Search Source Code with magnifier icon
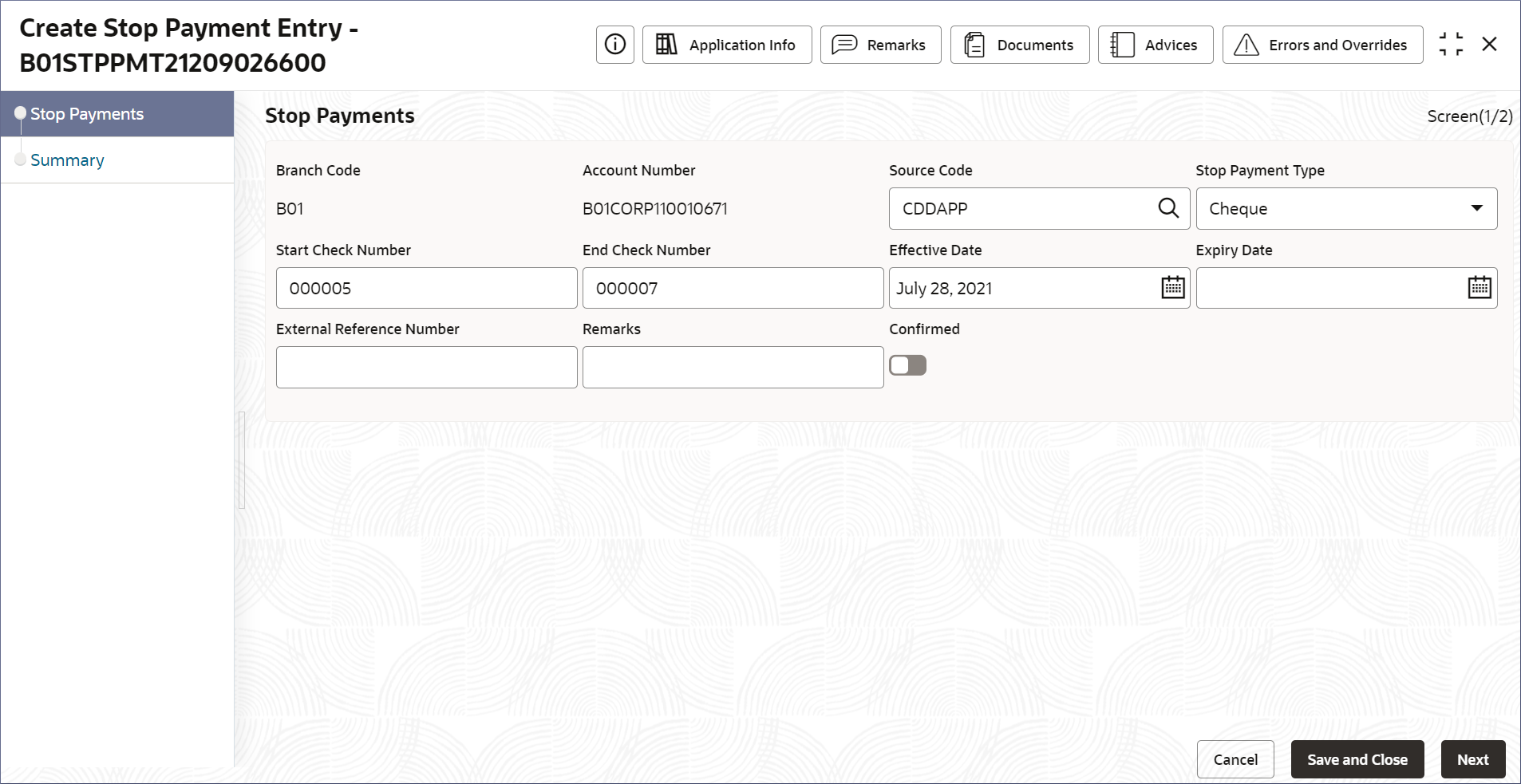 [x=1167, y=208]
